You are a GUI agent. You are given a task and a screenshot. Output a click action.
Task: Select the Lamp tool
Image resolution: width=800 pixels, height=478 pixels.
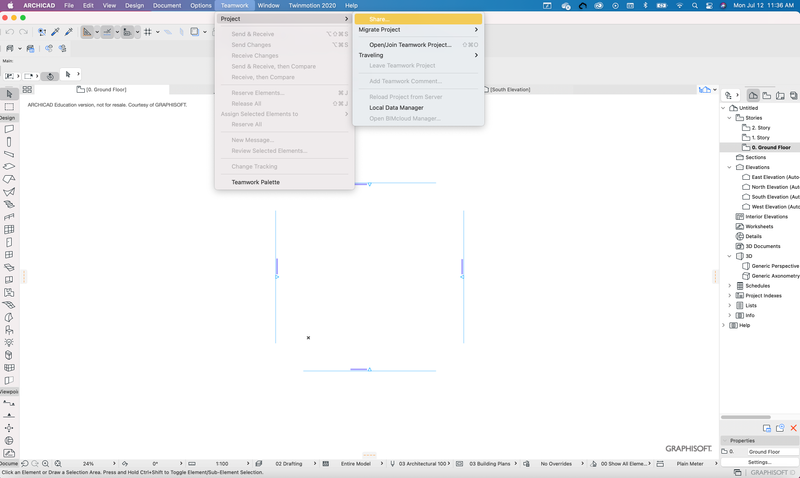point(9,342)
